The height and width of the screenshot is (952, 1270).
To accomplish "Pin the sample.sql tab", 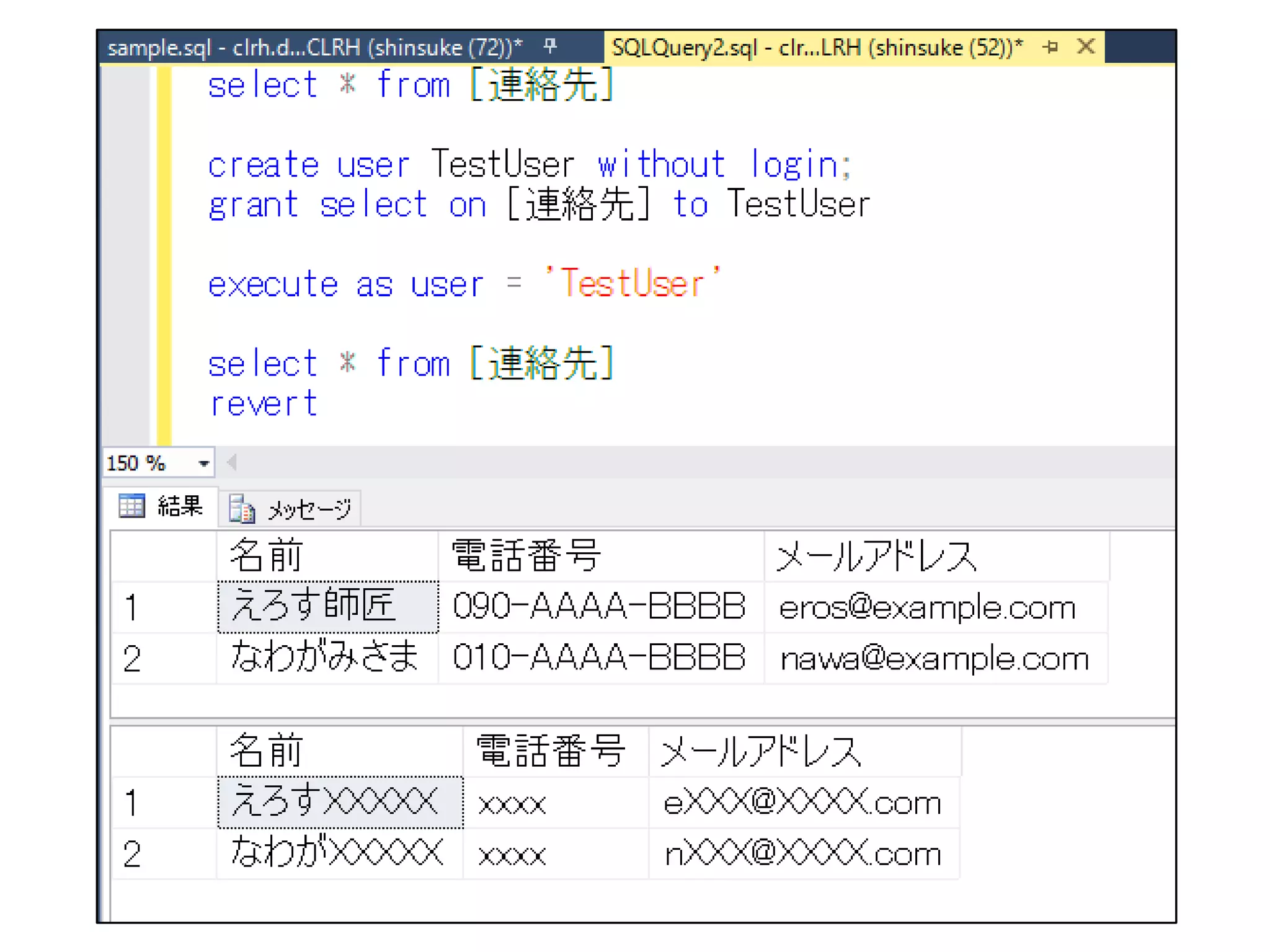I will tap(550, 46).
